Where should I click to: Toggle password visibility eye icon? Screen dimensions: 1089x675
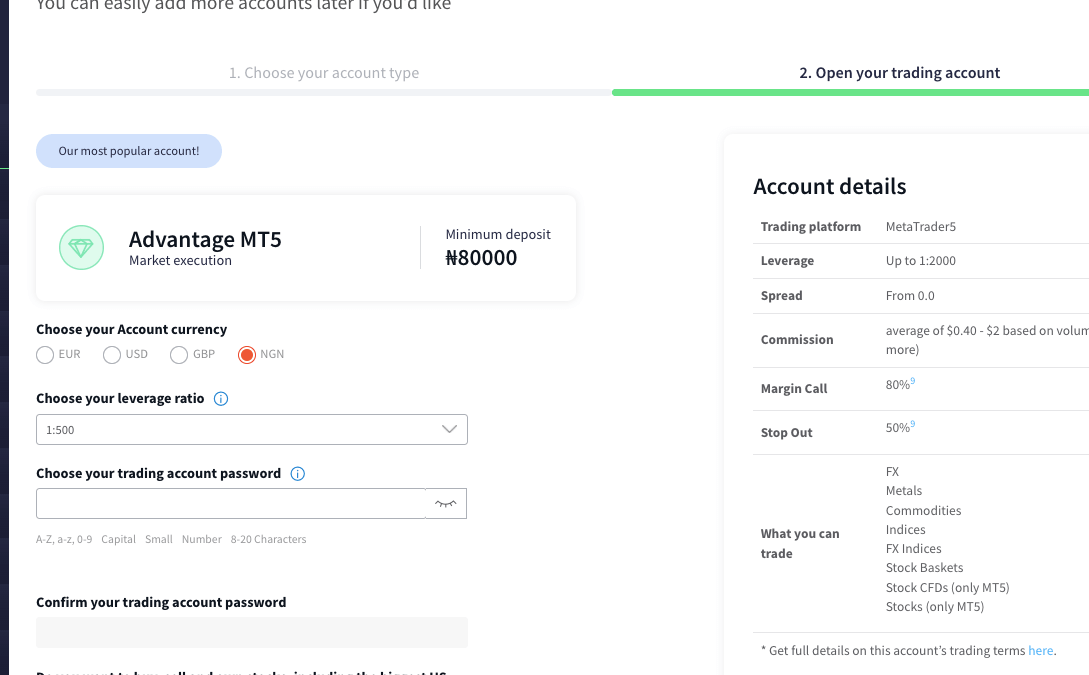pyautogui.click(x=446, y=503)
